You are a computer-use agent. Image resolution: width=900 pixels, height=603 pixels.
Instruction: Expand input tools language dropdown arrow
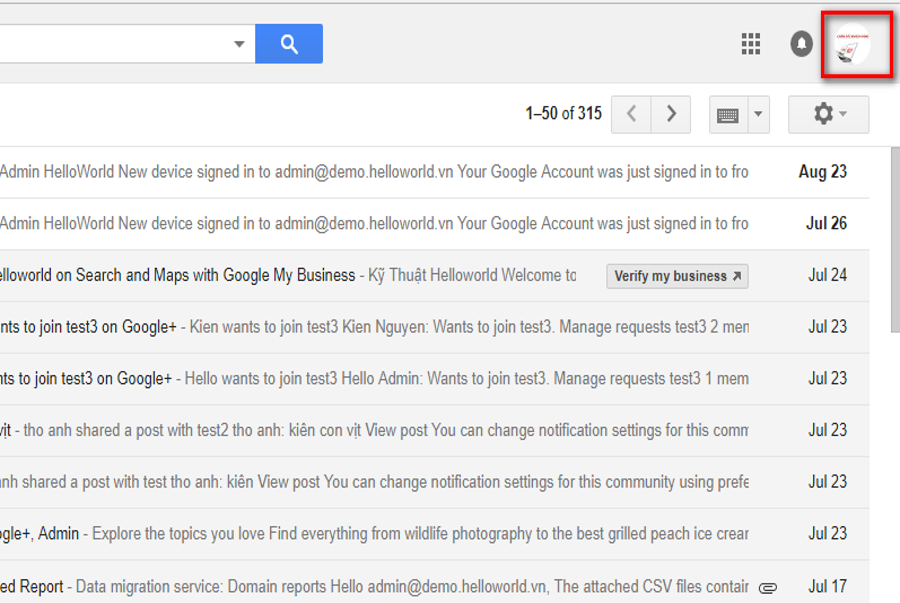758,114
